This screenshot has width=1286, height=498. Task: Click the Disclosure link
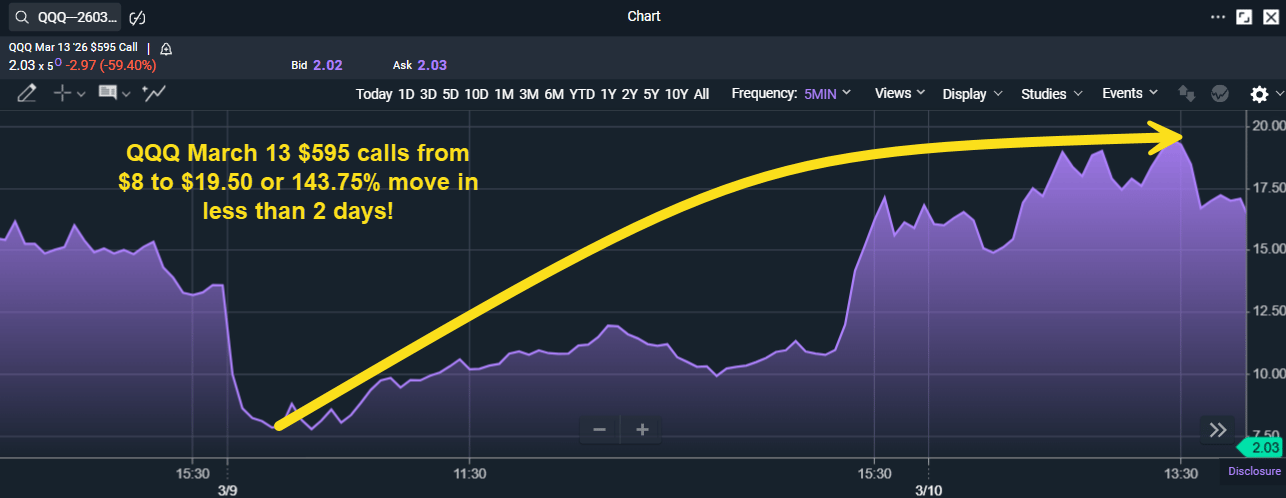point(1255,471)
